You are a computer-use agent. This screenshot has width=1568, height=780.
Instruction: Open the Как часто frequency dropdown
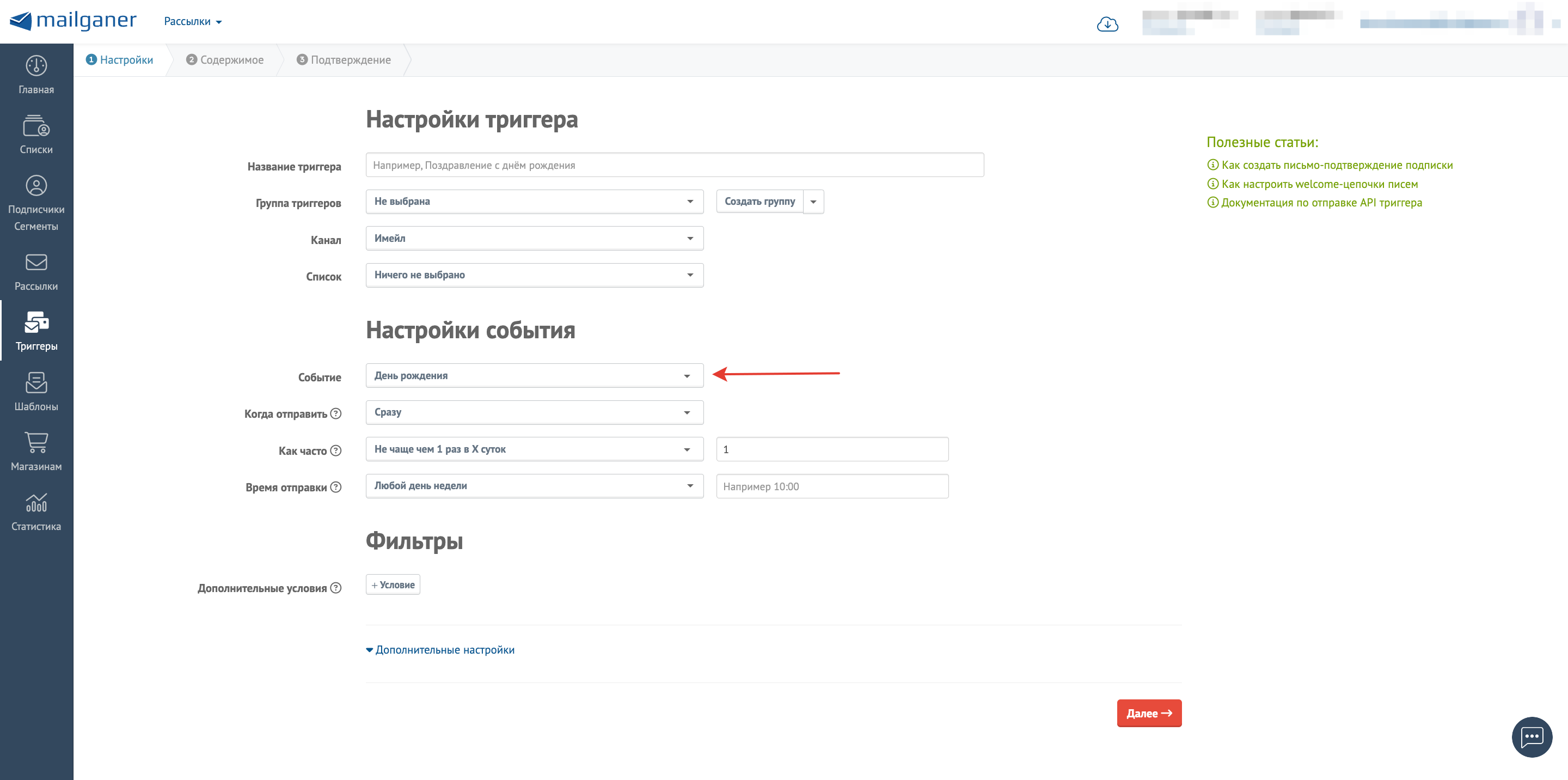click(x=535, y=449)
